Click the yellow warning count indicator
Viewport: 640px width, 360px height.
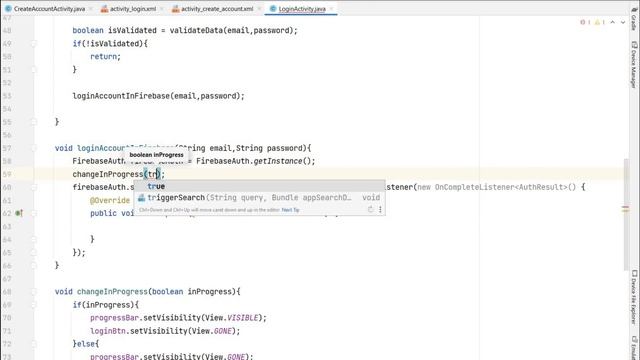click(600, 22)
